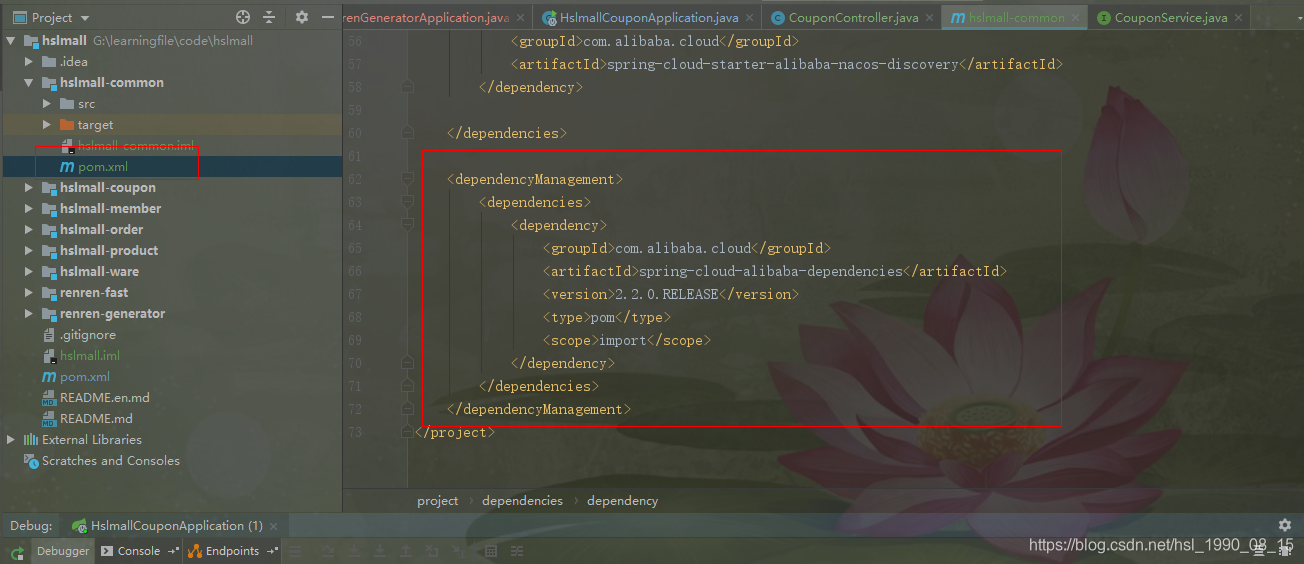Fold the dependencyManagement block at line 62
Screen dimensions: 1304x564
click(x=407, y=180)
